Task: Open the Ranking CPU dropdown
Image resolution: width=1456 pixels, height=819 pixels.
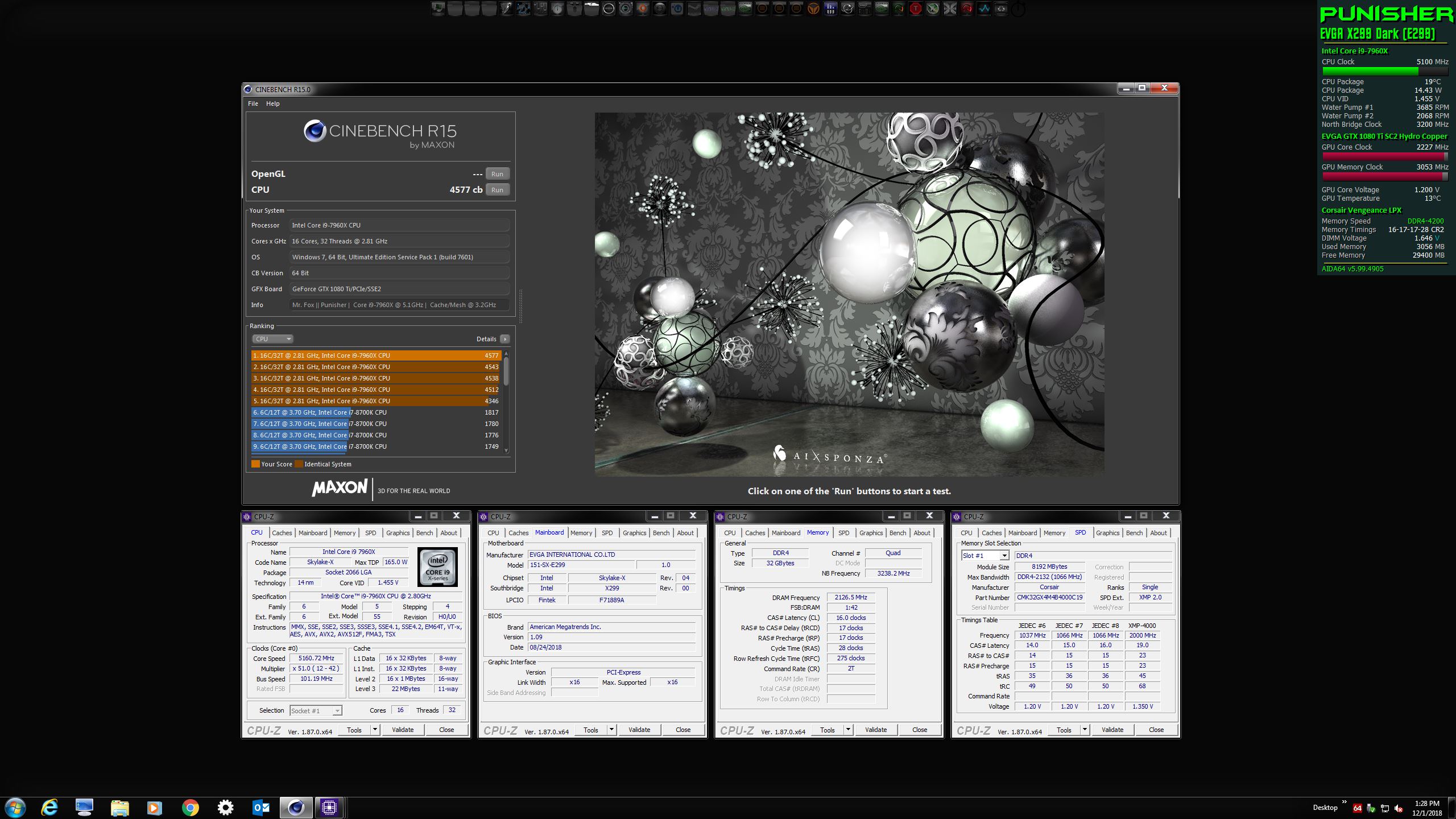Action: click(272, 339)
